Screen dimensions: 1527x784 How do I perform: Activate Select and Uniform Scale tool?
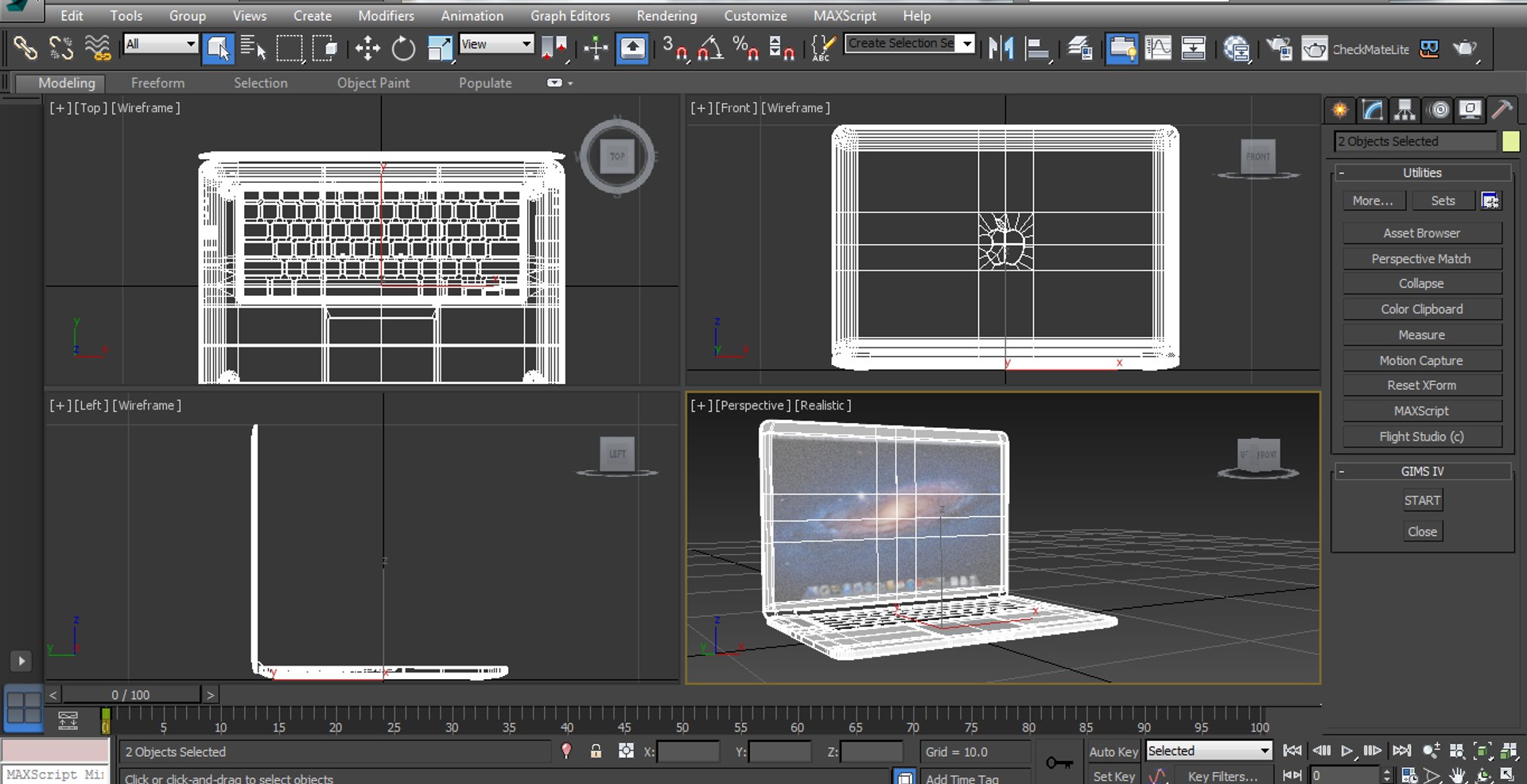[440, 49]
